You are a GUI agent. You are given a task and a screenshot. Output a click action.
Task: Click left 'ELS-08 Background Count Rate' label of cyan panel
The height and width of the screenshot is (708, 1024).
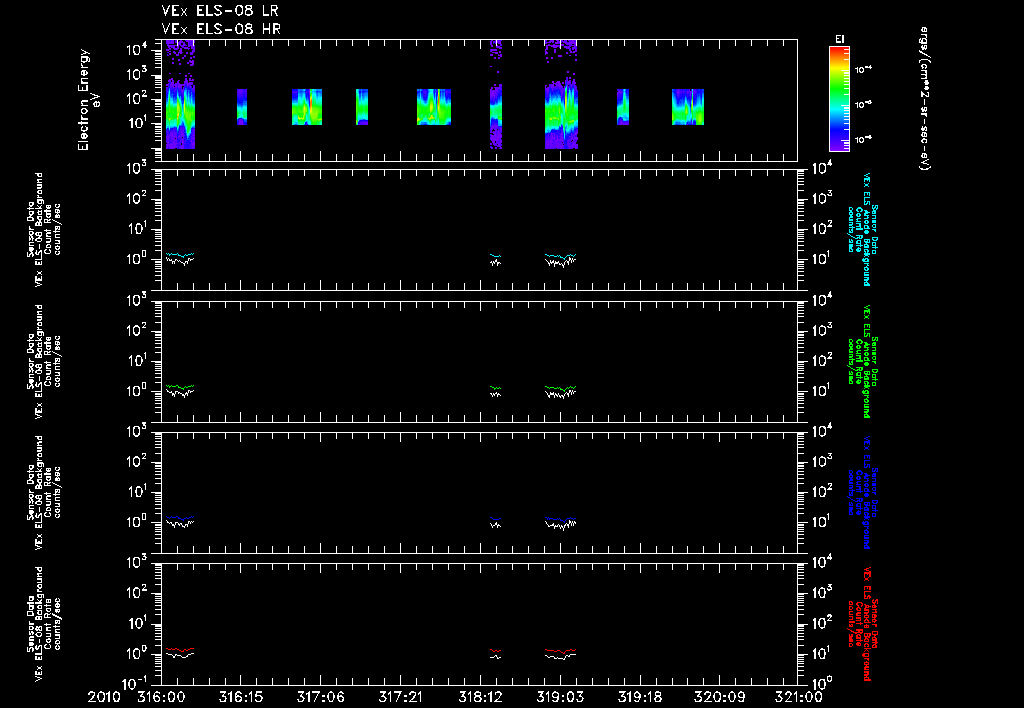44,229
